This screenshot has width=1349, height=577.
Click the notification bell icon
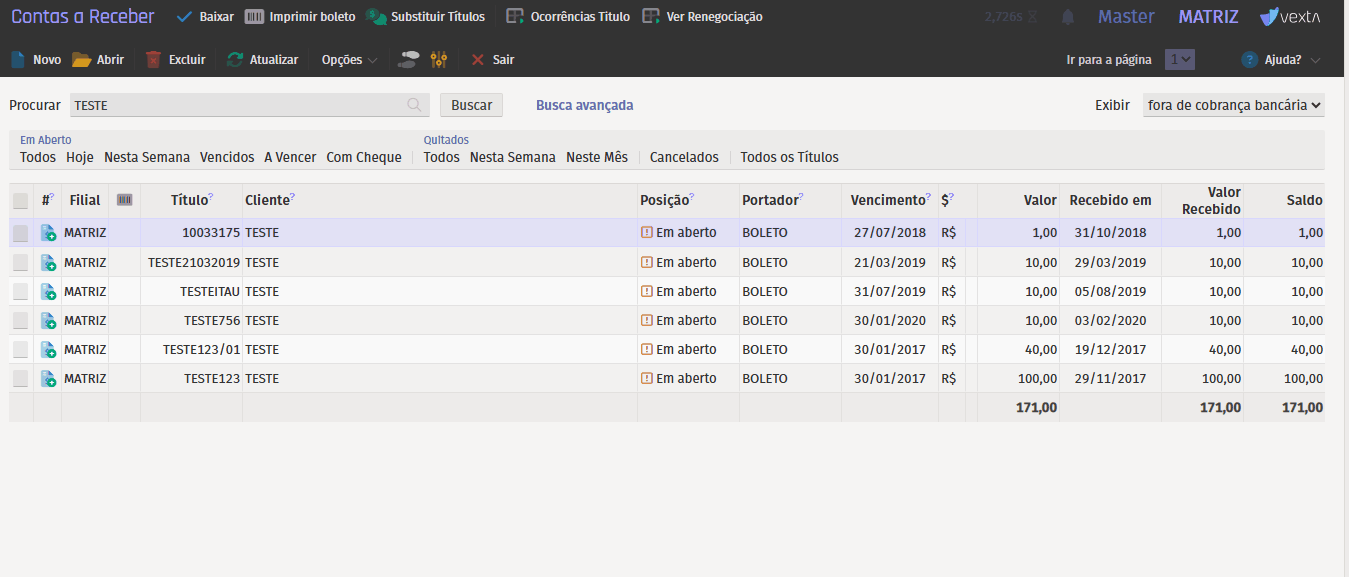tap(1068, 17)
